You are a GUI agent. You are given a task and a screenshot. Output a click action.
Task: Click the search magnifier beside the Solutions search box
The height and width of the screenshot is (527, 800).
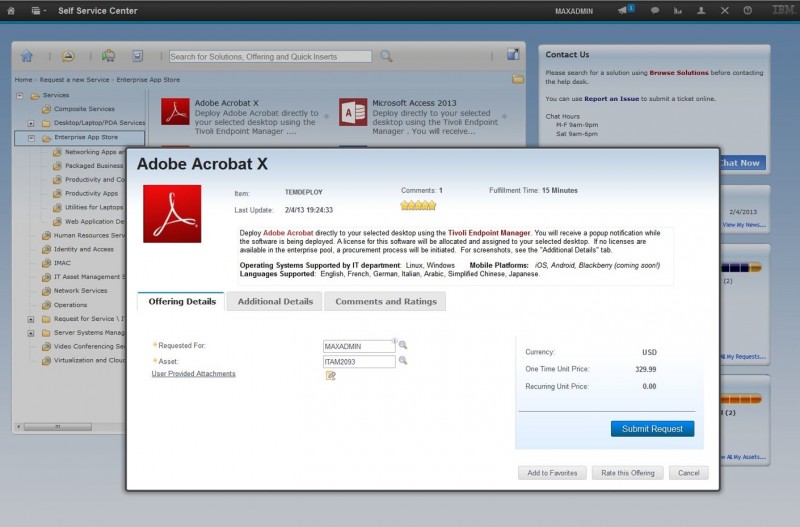click(386, 56)
